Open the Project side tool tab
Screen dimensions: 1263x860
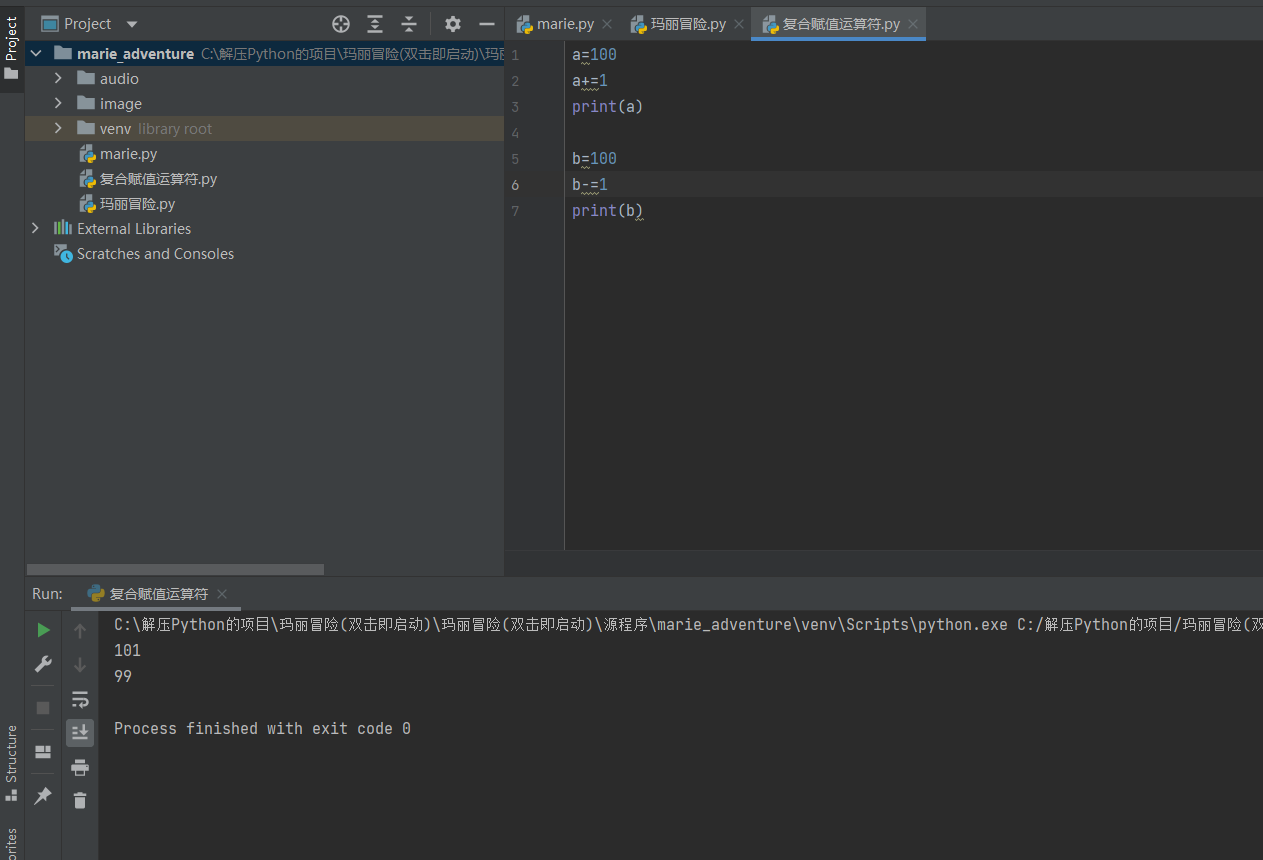[x=12, y=47]
